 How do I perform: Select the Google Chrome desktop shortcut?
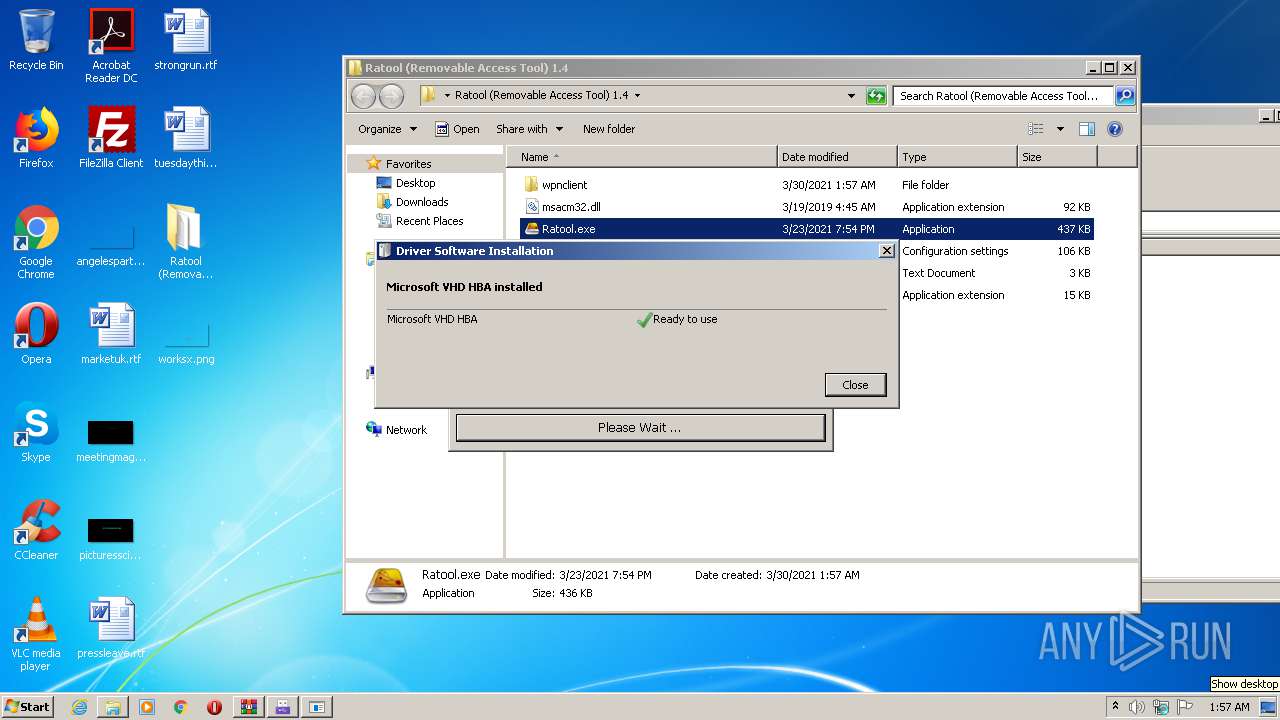(x=36, y=242)
